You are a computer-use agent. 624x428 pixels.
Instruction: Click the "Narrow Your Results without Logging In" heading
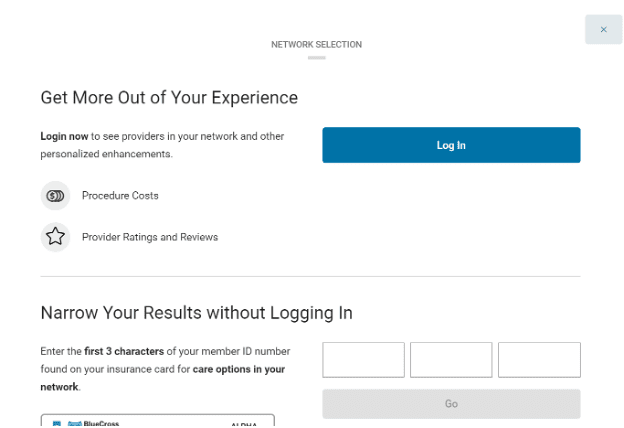coord(196,313)
